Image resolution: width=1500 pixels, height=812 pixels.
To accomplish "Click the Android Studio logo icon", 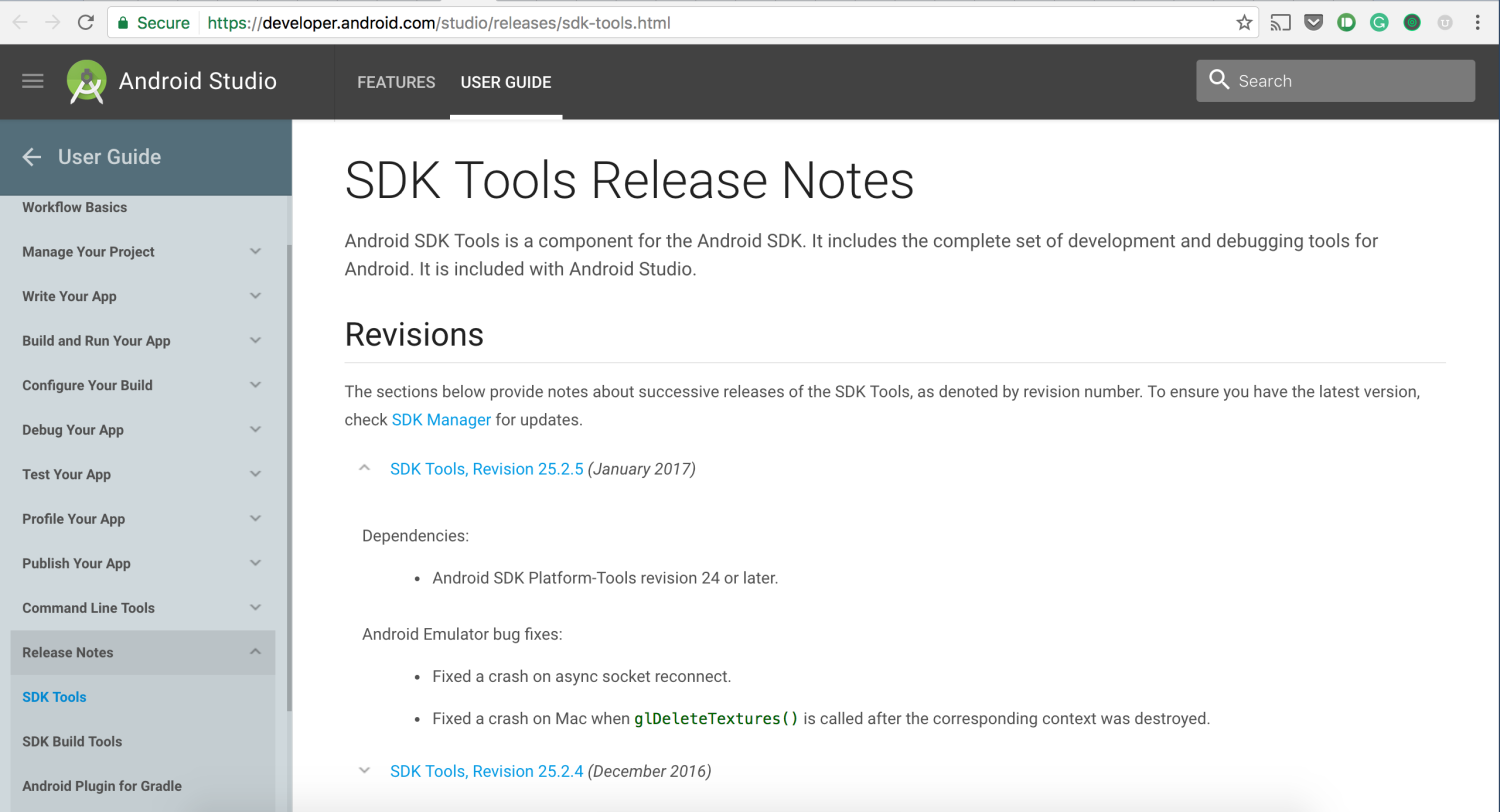I will pos(87,81).
